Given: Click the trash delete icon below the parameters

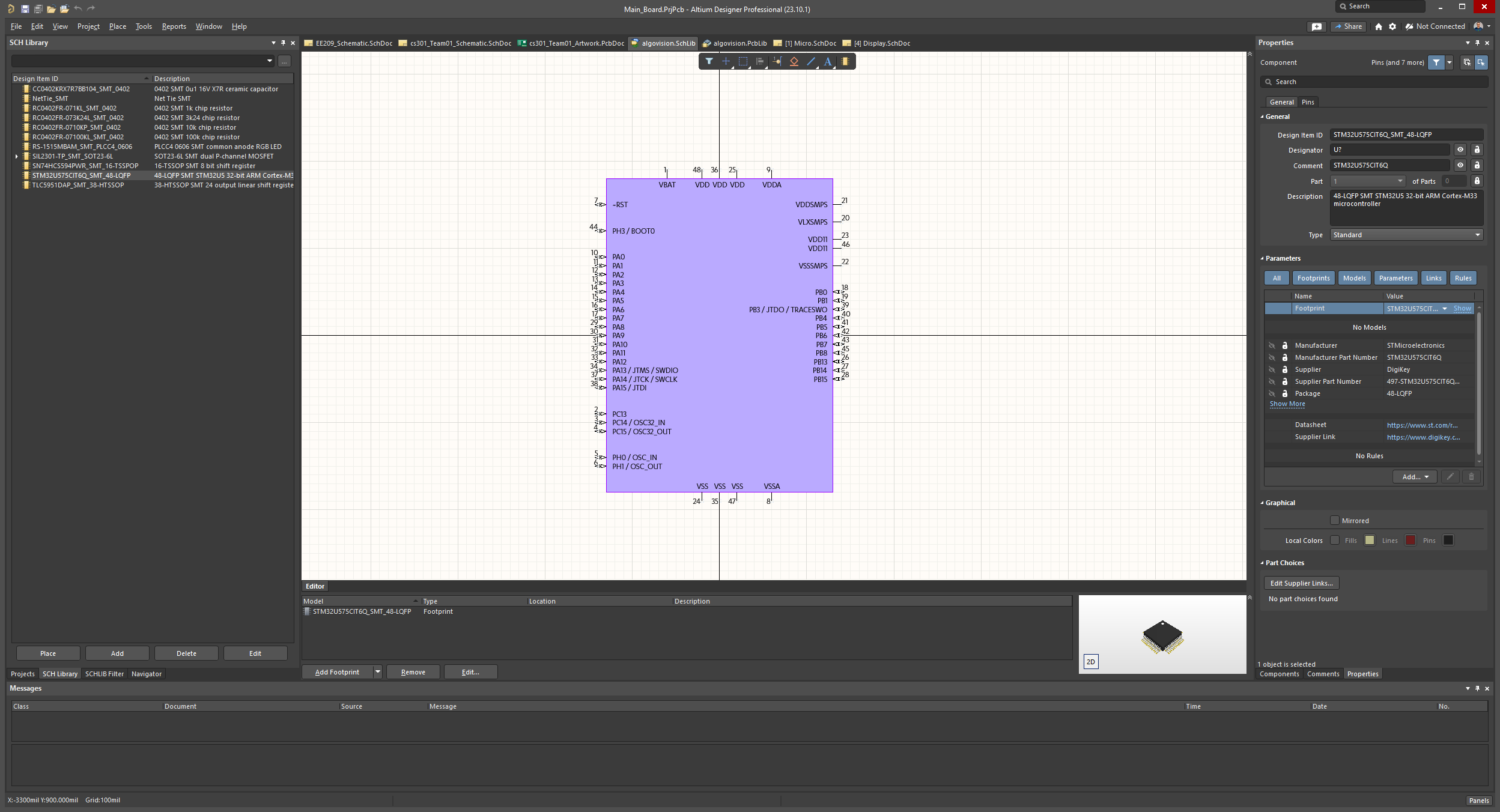Looking at the screenshot, I should pos(1471,477).
